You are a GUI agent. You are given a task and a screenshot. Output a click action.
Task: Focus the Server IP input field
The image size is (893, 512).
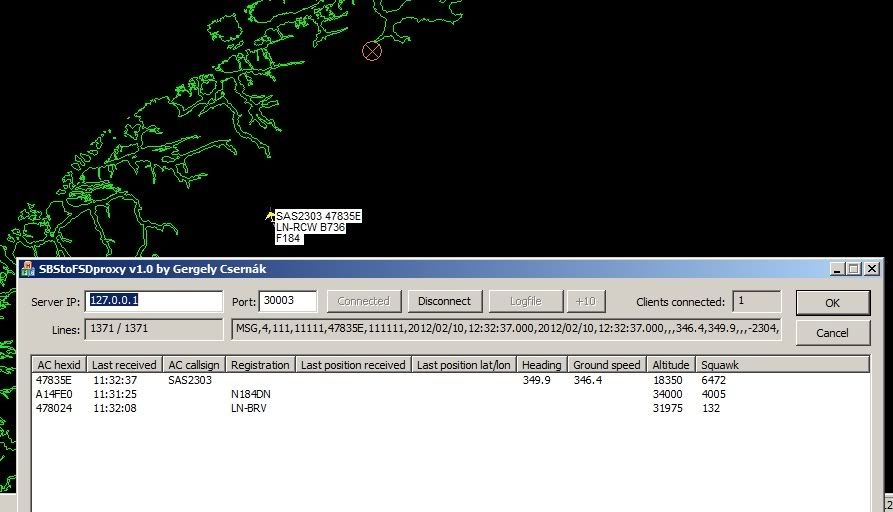[155, 301]
